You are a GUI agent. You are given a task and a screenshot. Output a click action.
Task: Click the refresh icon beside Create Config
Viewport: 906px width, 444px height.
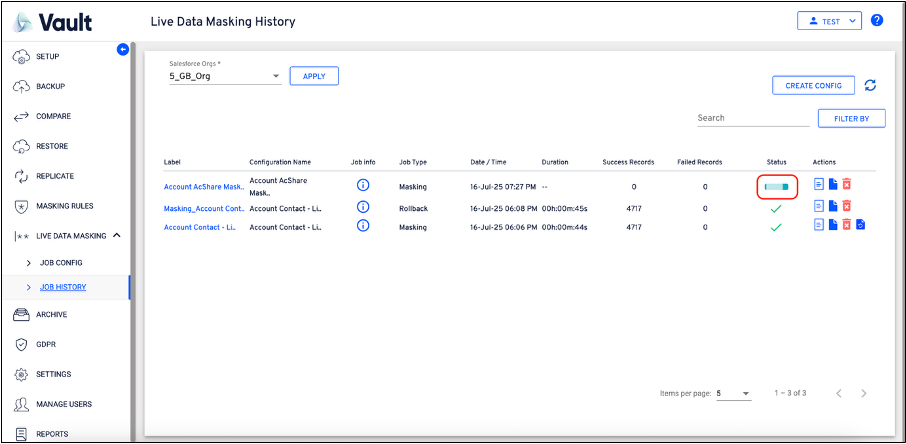(870, 86)
